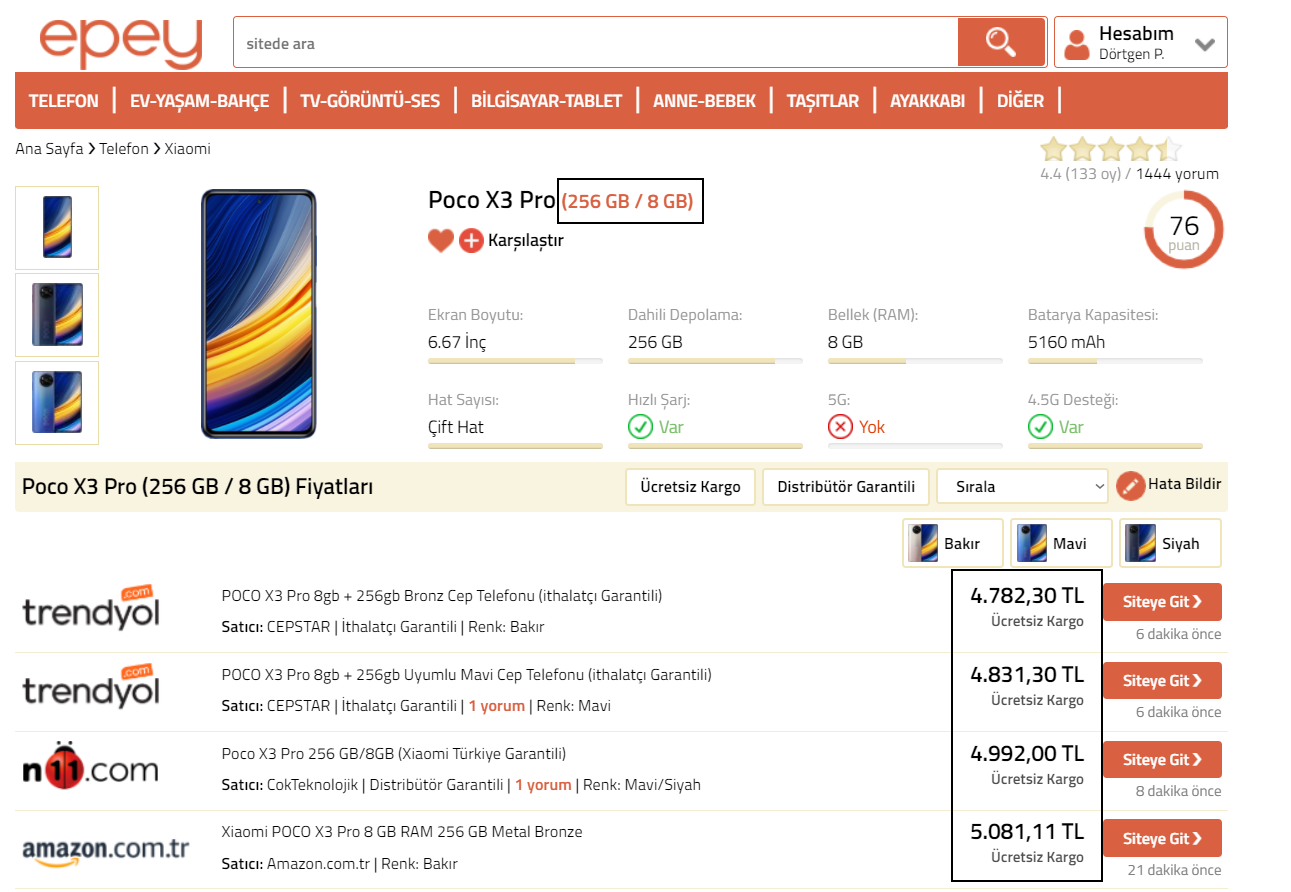The width and height of the screenshot is (1291, 892).
Task: Click the red 5G Yok cross icon
Action: point(841,427)
